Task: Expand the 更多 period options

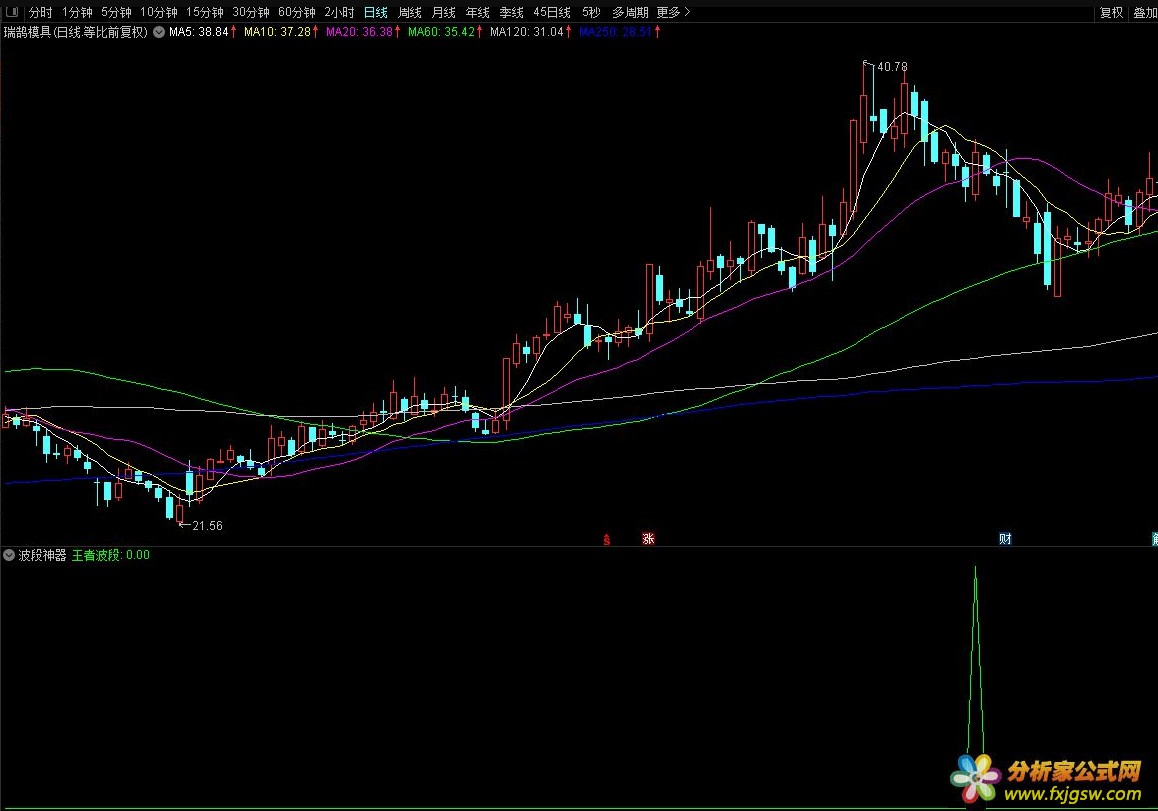Action: click(674, 13)
